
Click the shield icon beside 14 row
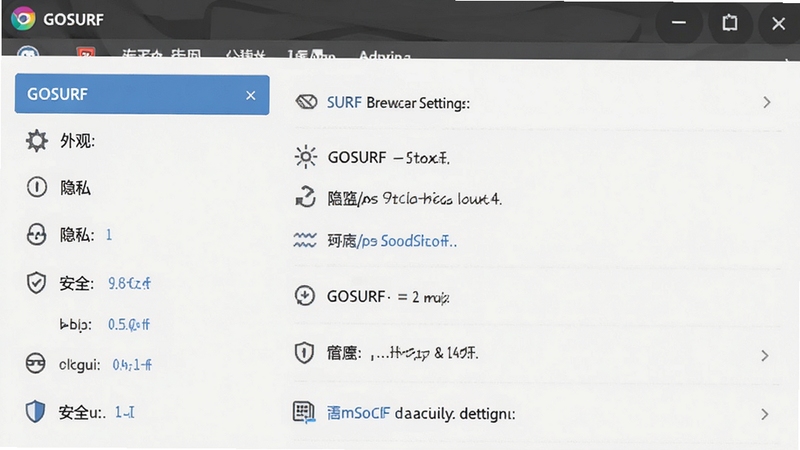pyautogui.click(x=304, y=353)
